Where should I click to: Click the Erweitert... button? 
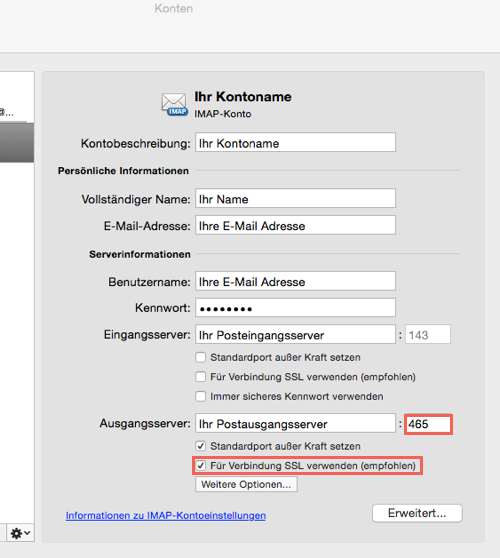click(417, 513)
